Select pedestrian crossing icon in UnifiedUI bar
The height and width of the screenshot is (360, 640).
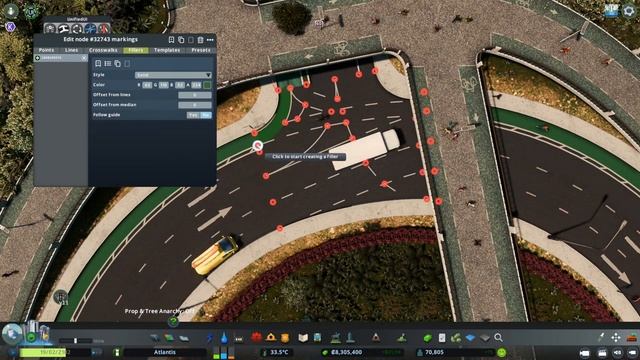(104, 29)
